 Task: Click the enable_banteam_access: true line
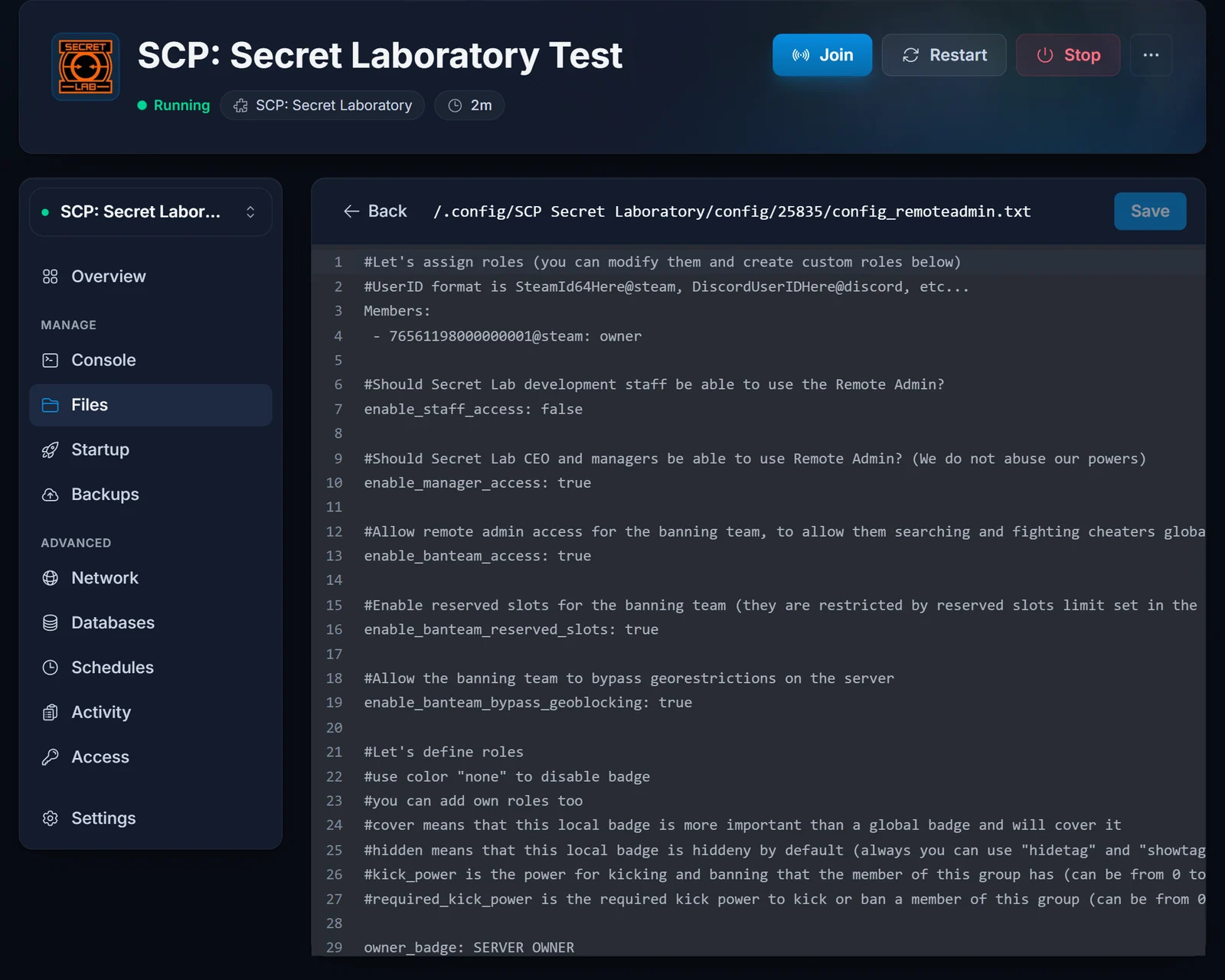tap(478, 556)
